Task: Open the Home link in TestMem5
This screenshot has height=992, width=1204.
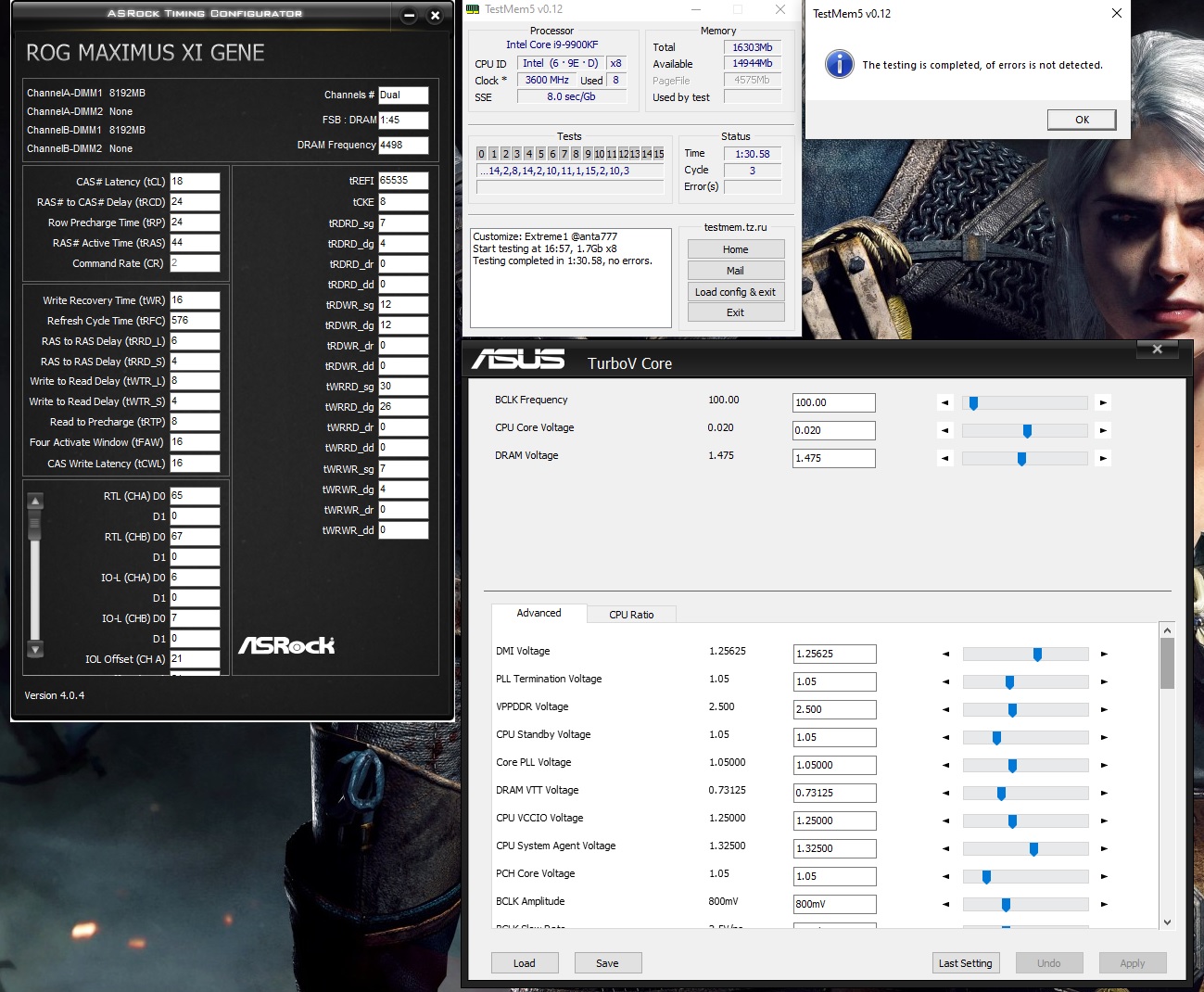Action: (x=736, y=249)
